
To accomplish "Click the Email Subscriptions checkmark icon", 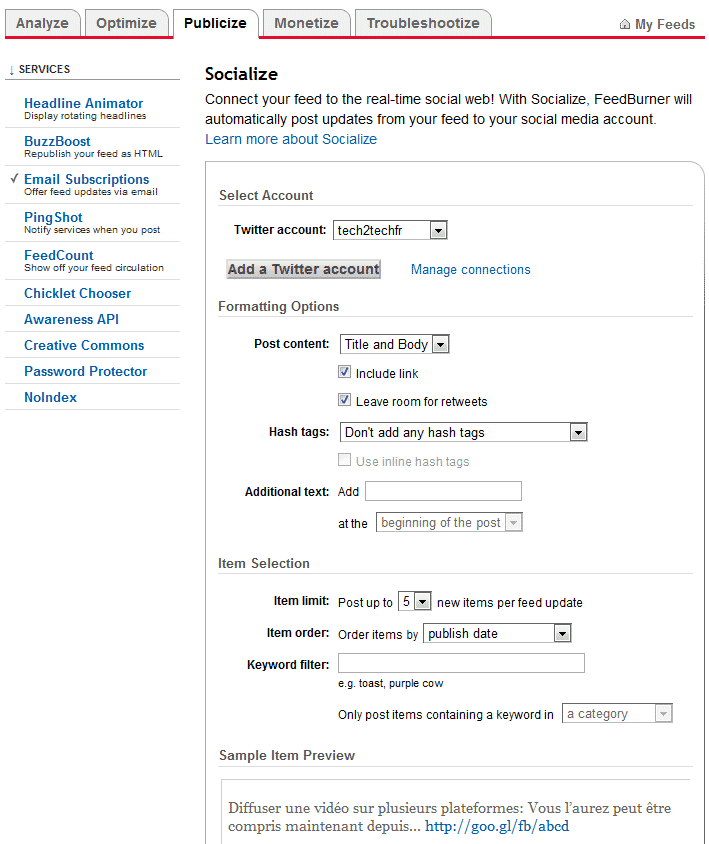I will point(15,178).
